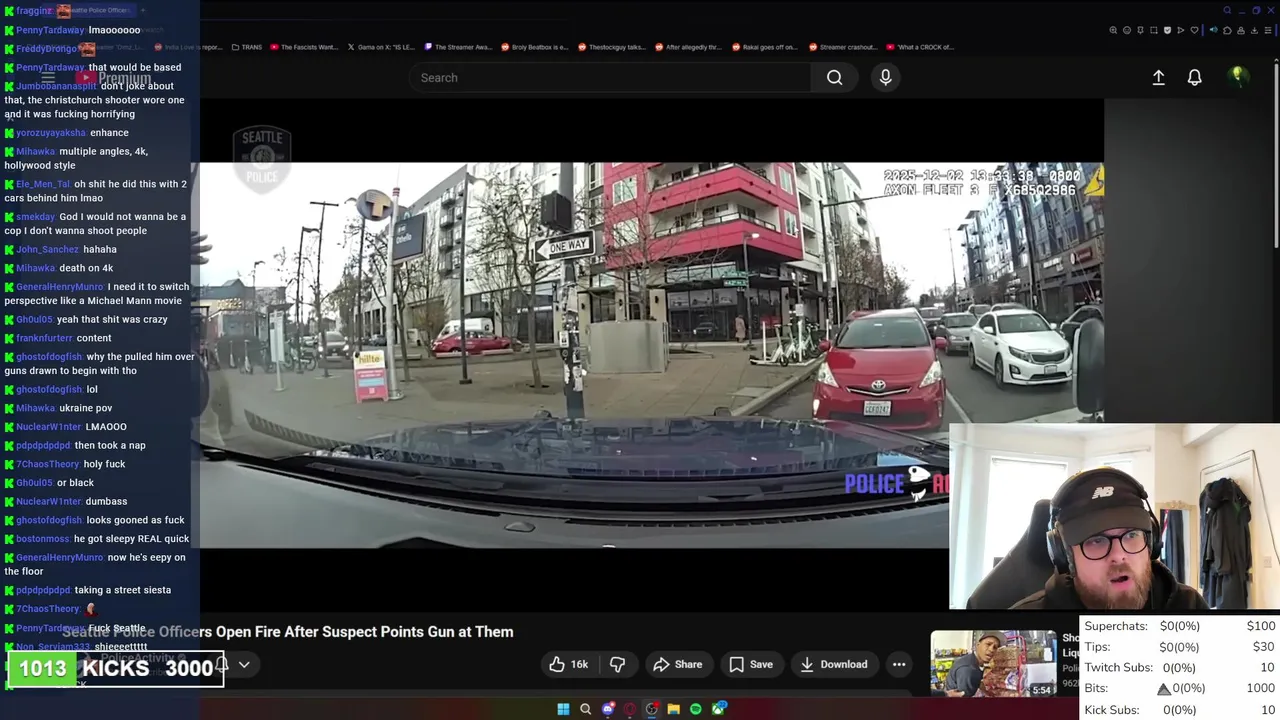1280x720 pixels.
Task: Click the tab audio speaker icon in toolbar
Action: (x=1214, y=30)
